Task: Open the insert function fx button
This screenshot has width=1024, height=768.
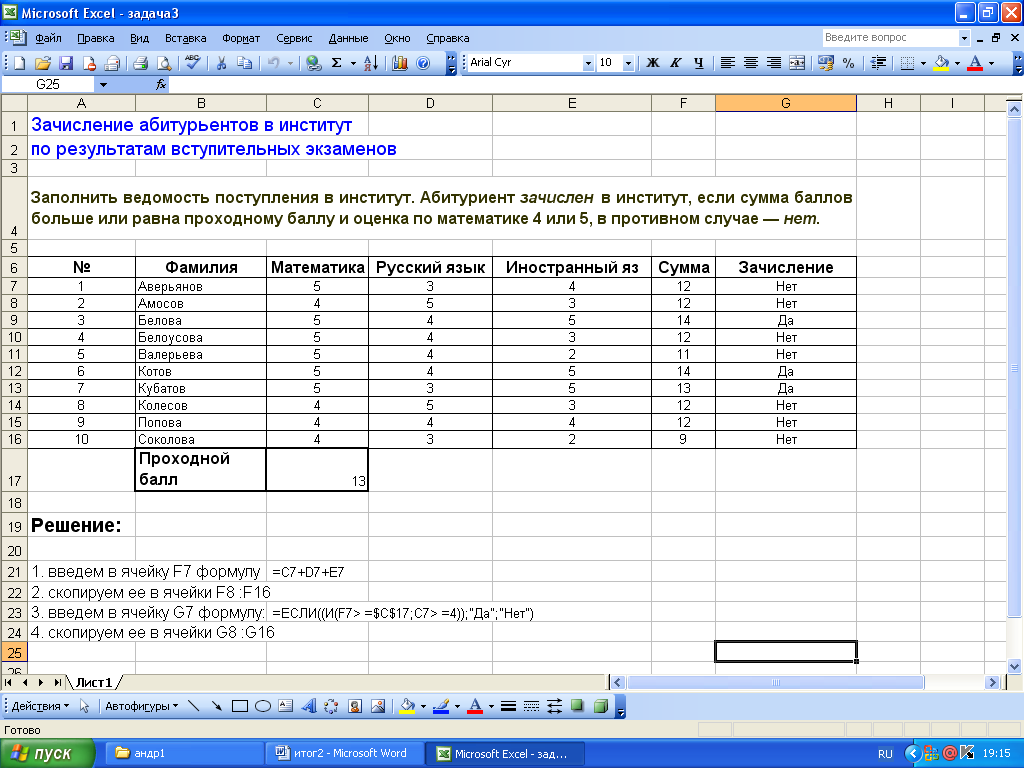Action: tap(161, 84)
